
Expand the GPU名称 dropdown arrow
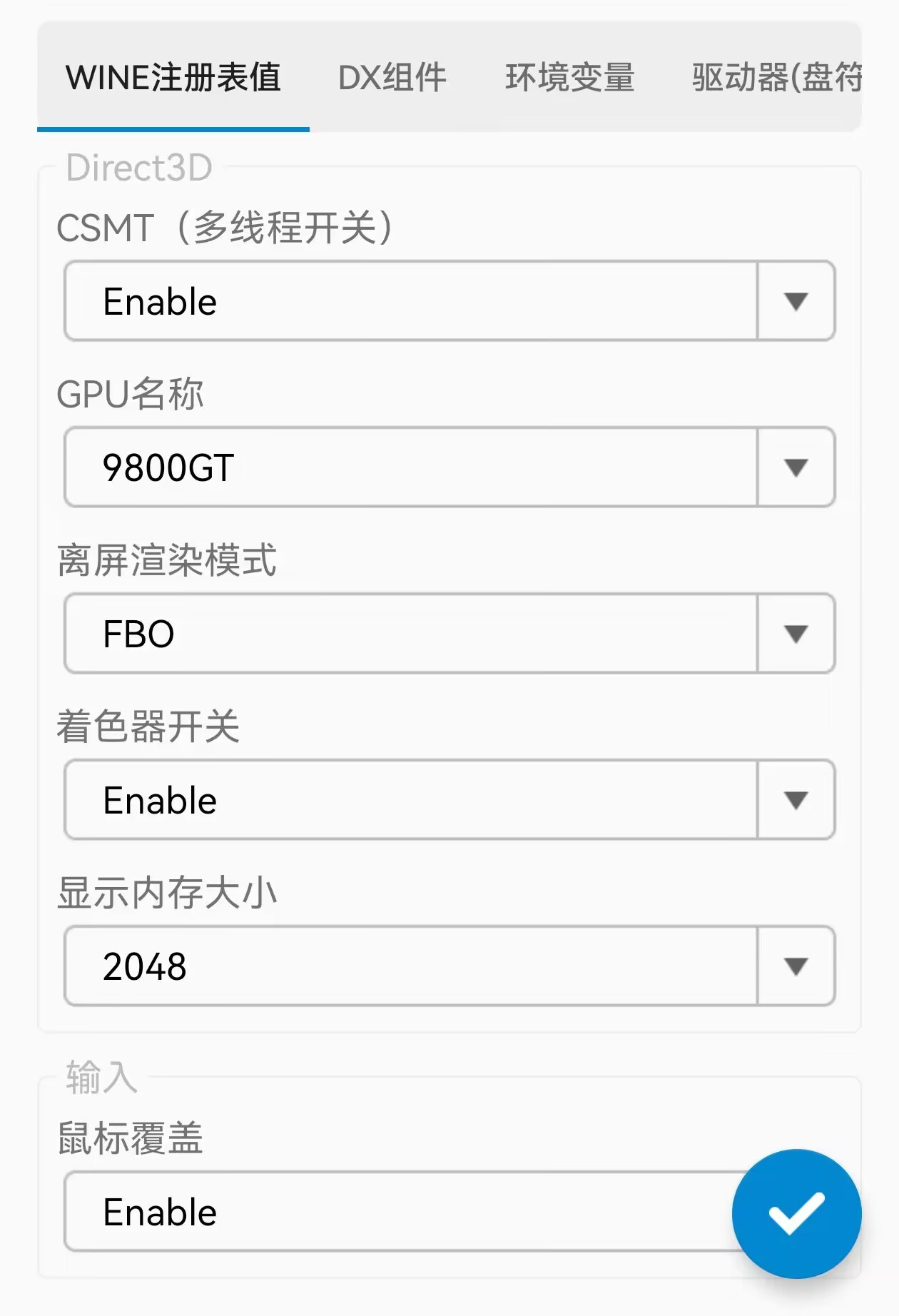pos(796,467)
